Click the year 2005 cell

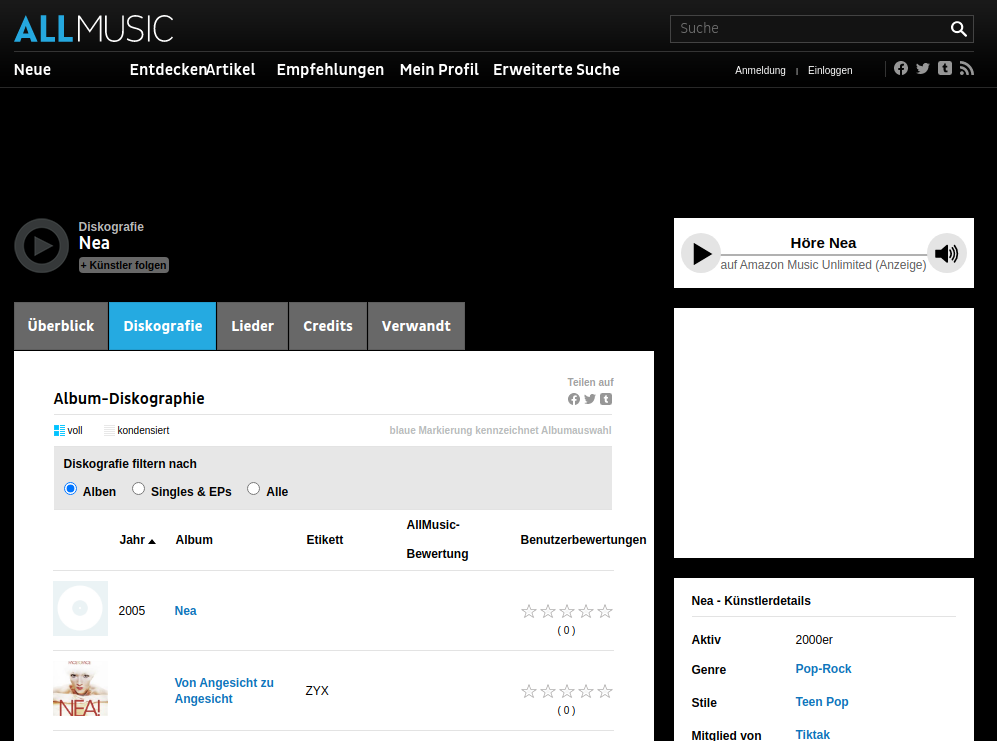click(x=132, y=611)
